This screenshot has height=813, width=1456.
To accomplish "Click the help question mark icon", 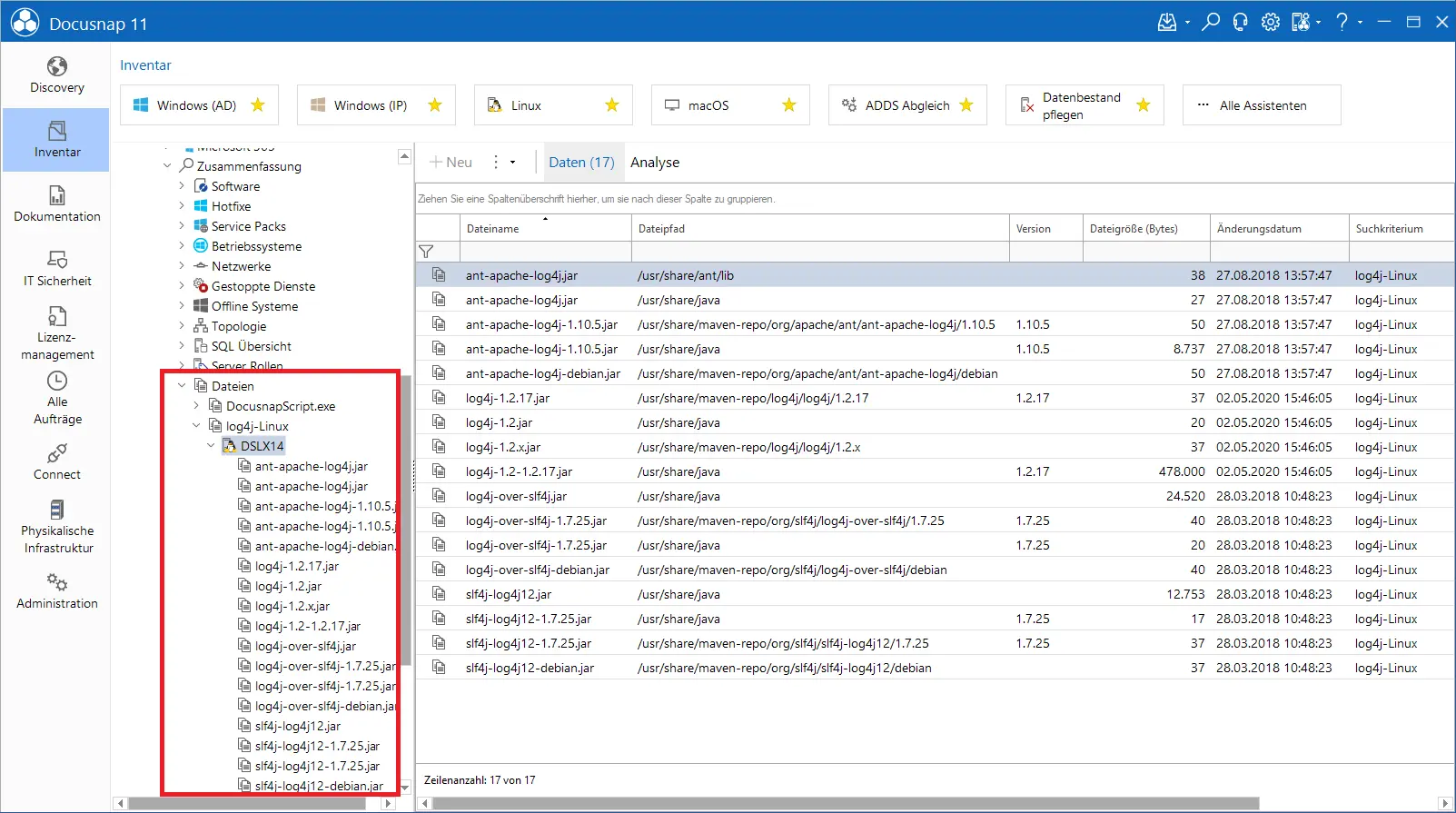I will [1342, 22].
